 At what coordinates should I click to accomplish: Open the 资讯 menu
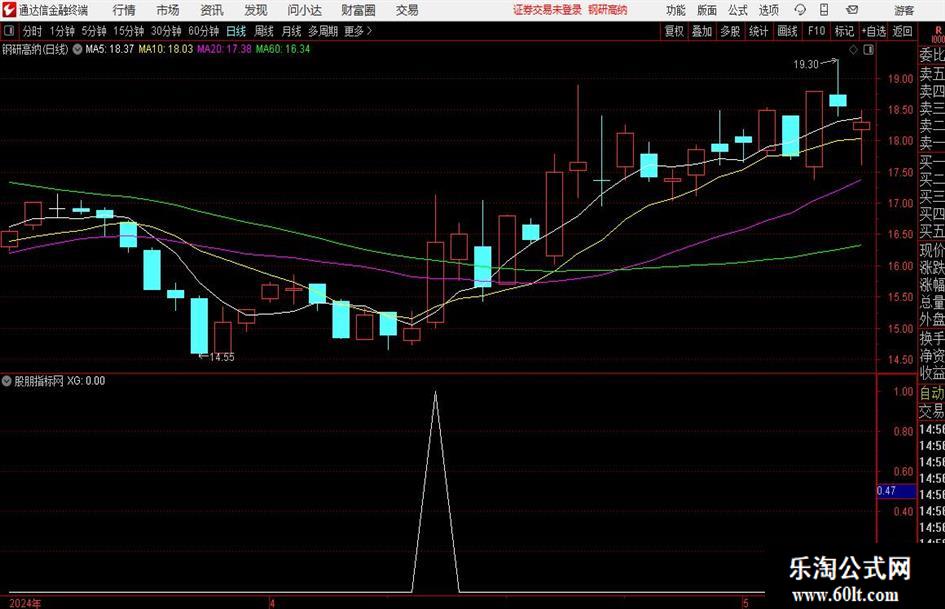tap(212, 10)
